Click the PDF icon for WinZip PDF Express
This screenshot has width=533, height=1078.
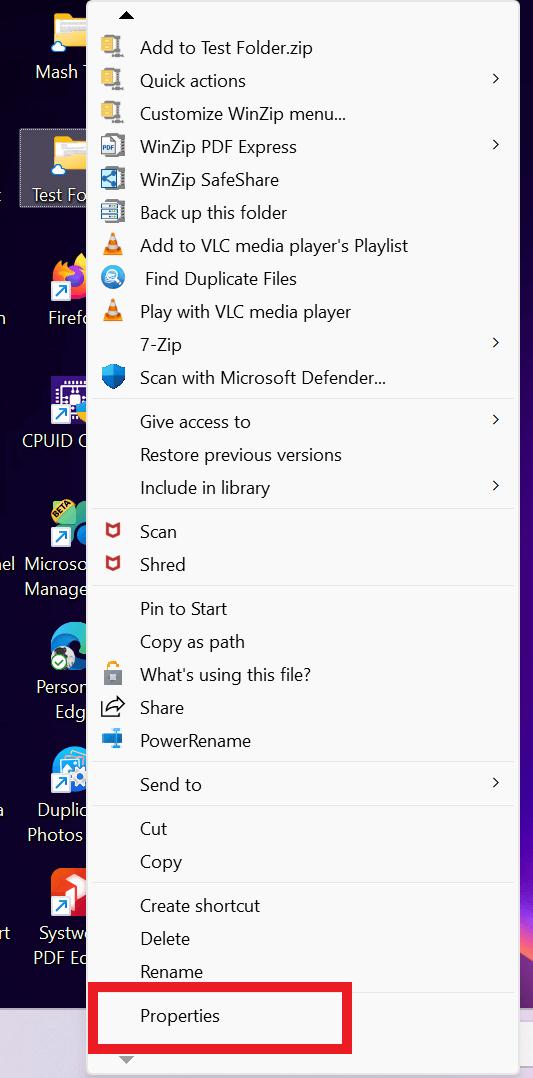click(x=113, y=146)
